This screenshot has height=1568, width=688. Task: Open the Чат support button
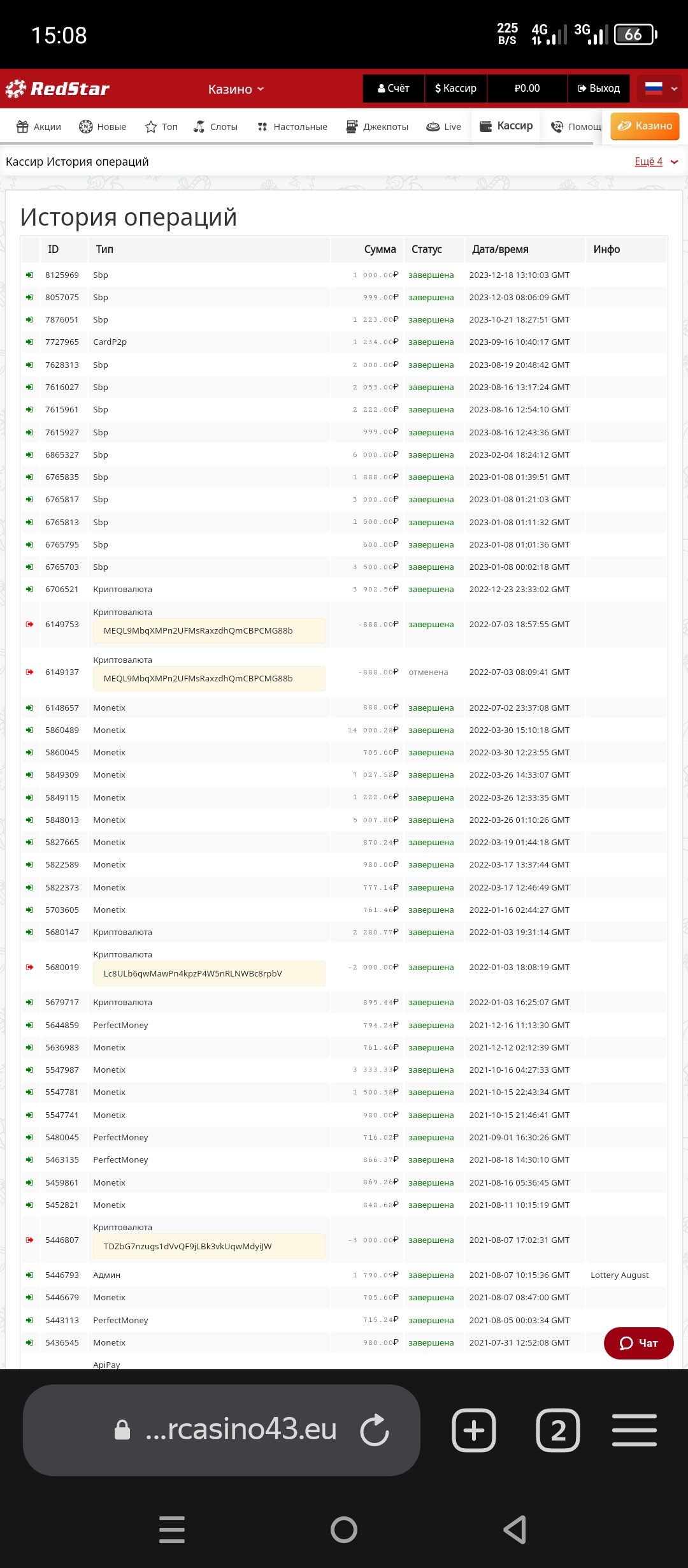click(638, 1343)
